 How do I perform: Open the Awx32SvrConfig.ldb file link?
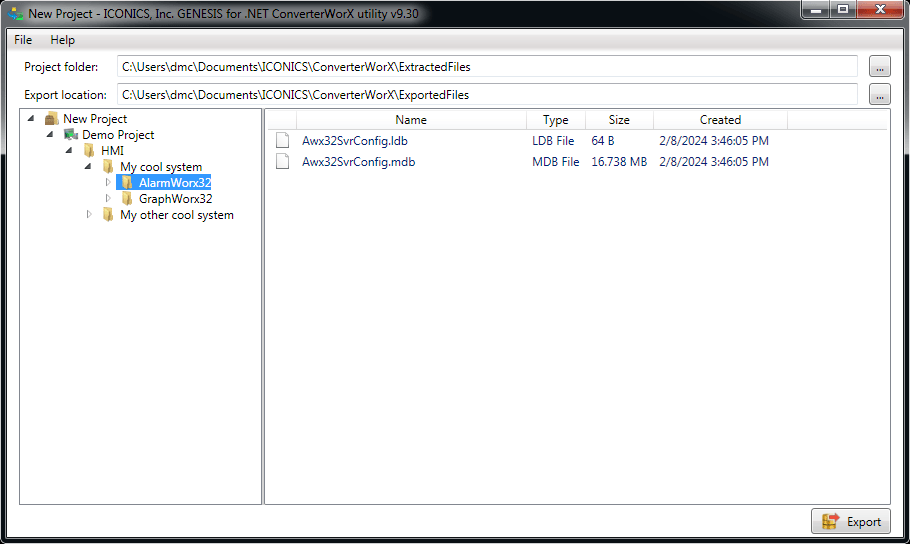click(355, 140)
